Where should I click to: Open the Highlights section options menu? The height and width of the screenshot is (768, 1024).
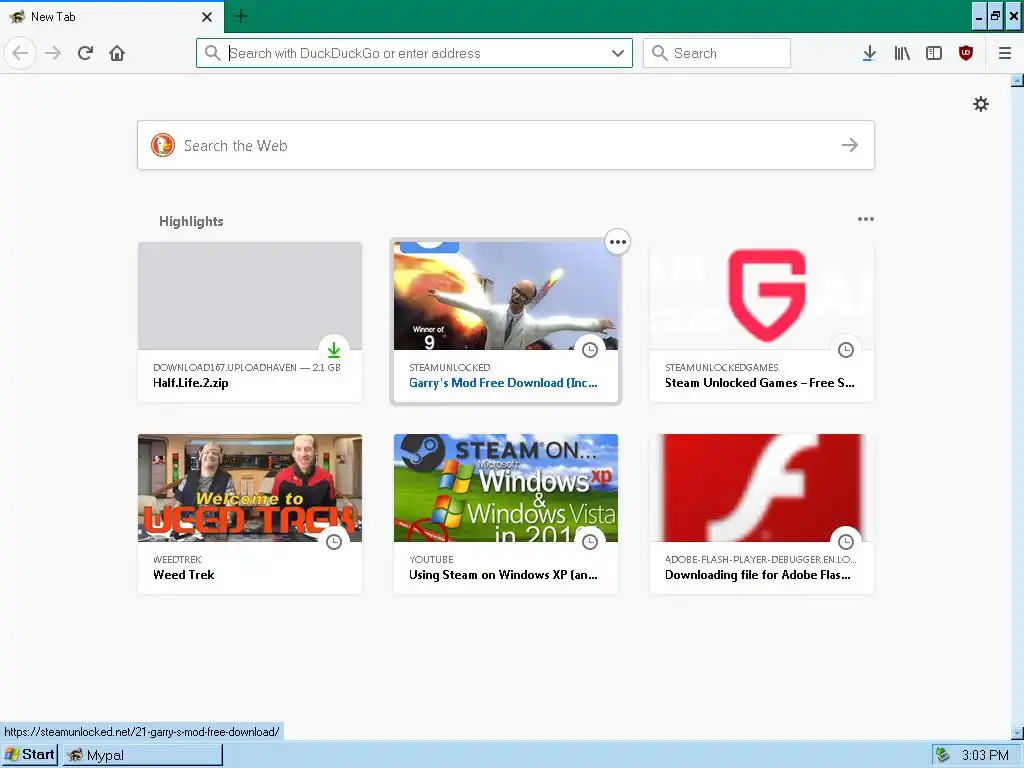(865, 219)
